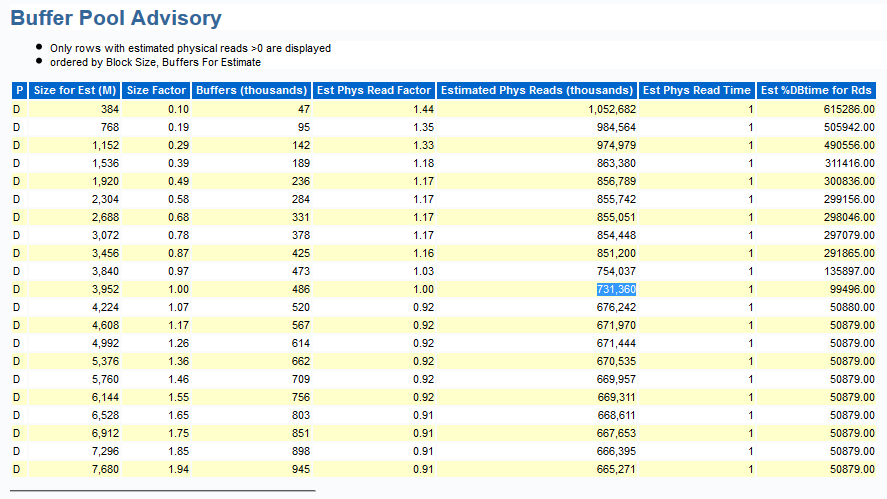Click the P column header

[18, 90]
